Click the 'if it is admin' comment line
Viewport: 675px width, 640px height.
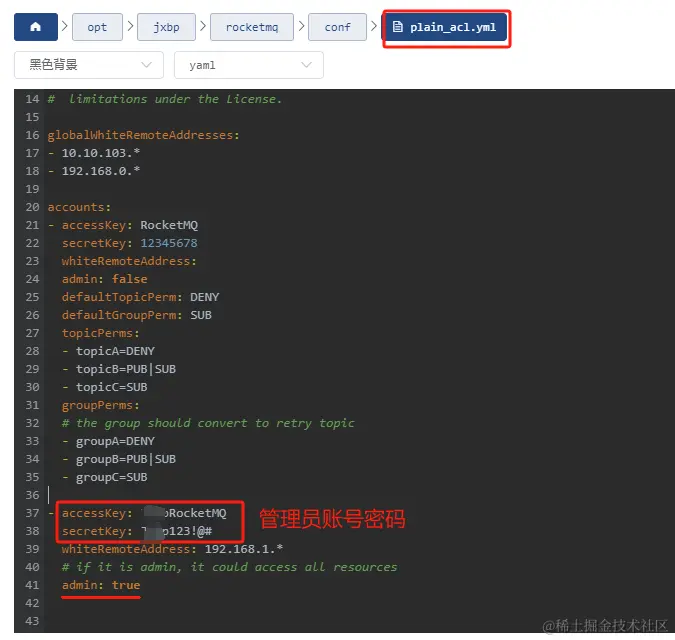point(229,567)
